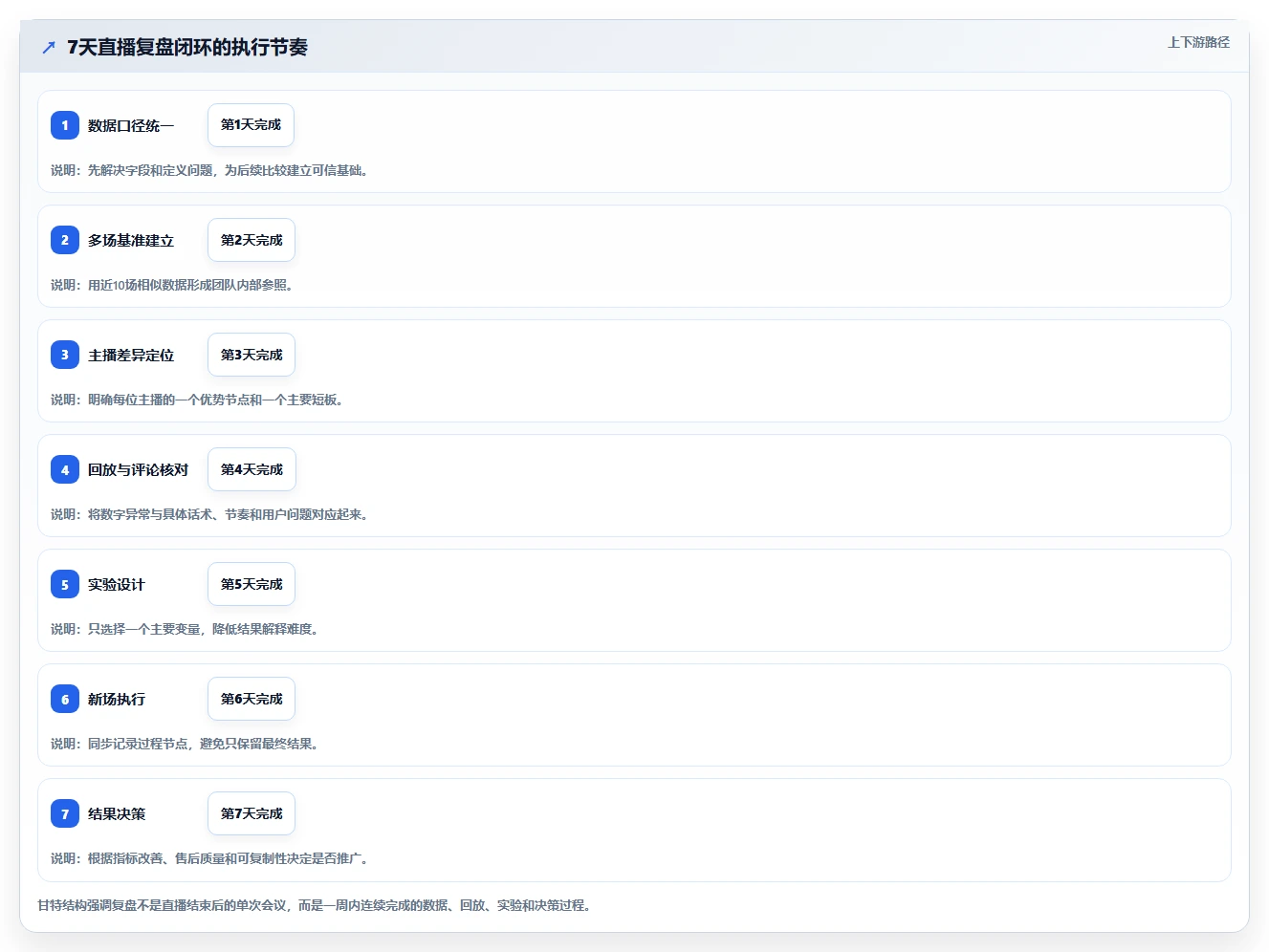The width and height of the screenshot is (1269, 952).
Task: Click the arrow icon beside the 7天直播复盘 title
Action: click(49, 47)
